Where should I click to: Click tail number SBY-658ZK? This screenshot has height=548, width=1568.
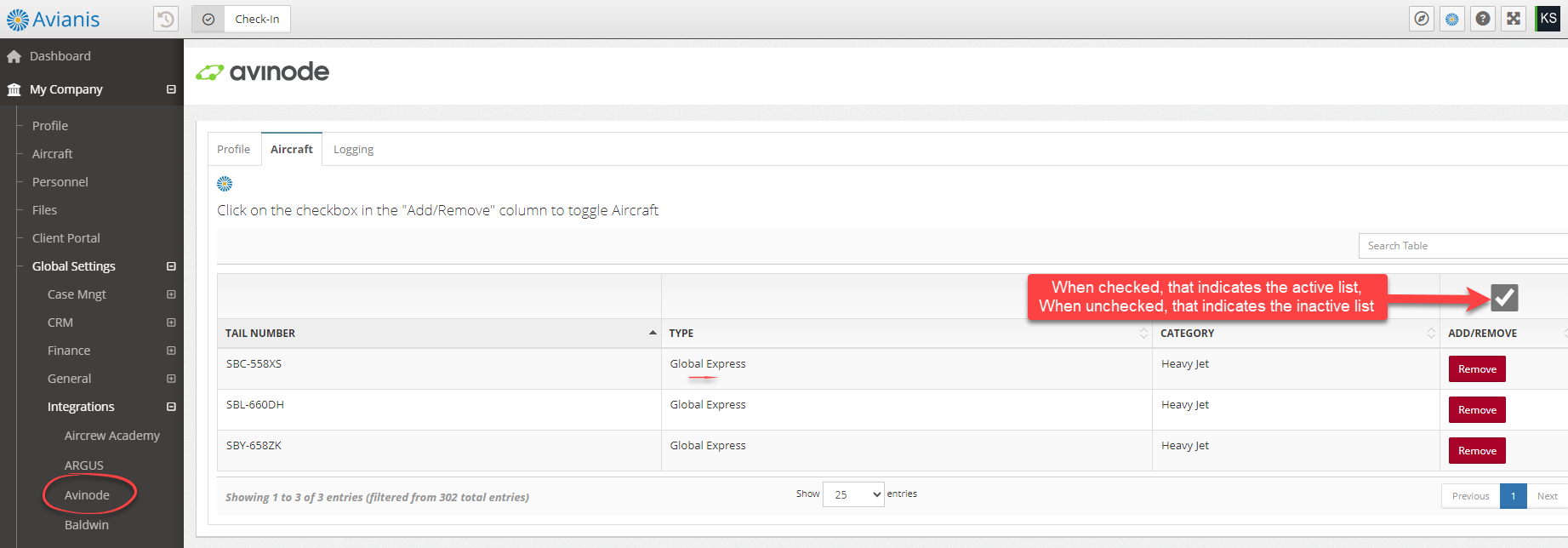(x=254, y=445)
